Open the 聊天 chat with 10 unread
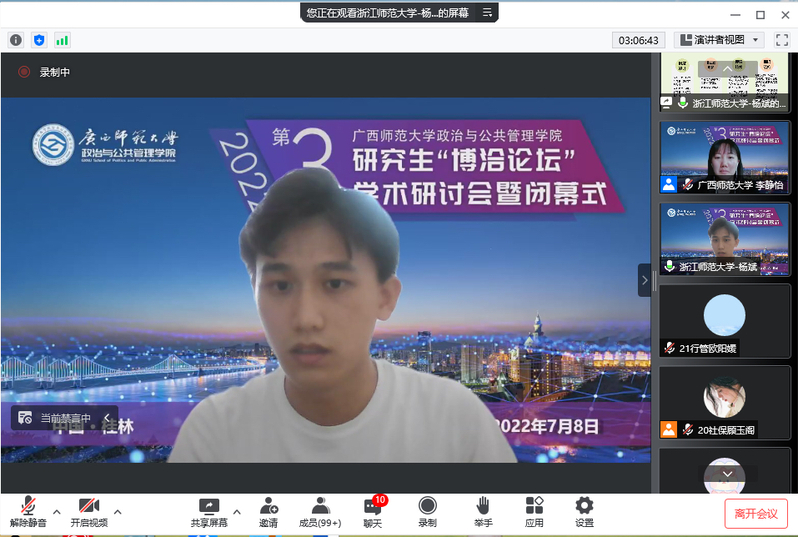The width and height of the screenshot is (798, 537). [x=374, y=512]
